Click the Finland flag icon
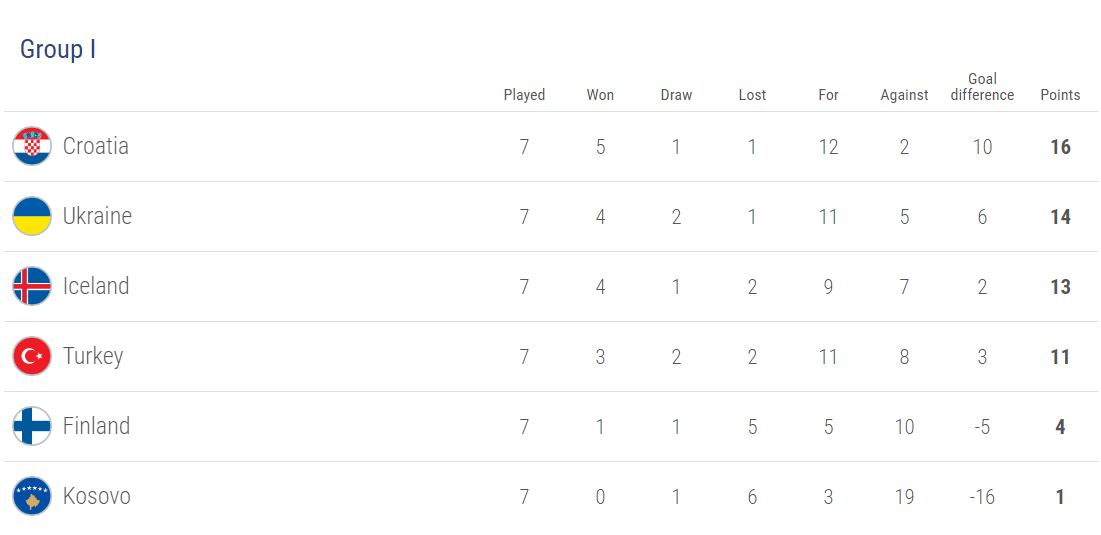The height and width of the screenshot is (535, 1101). click(32, 426)
